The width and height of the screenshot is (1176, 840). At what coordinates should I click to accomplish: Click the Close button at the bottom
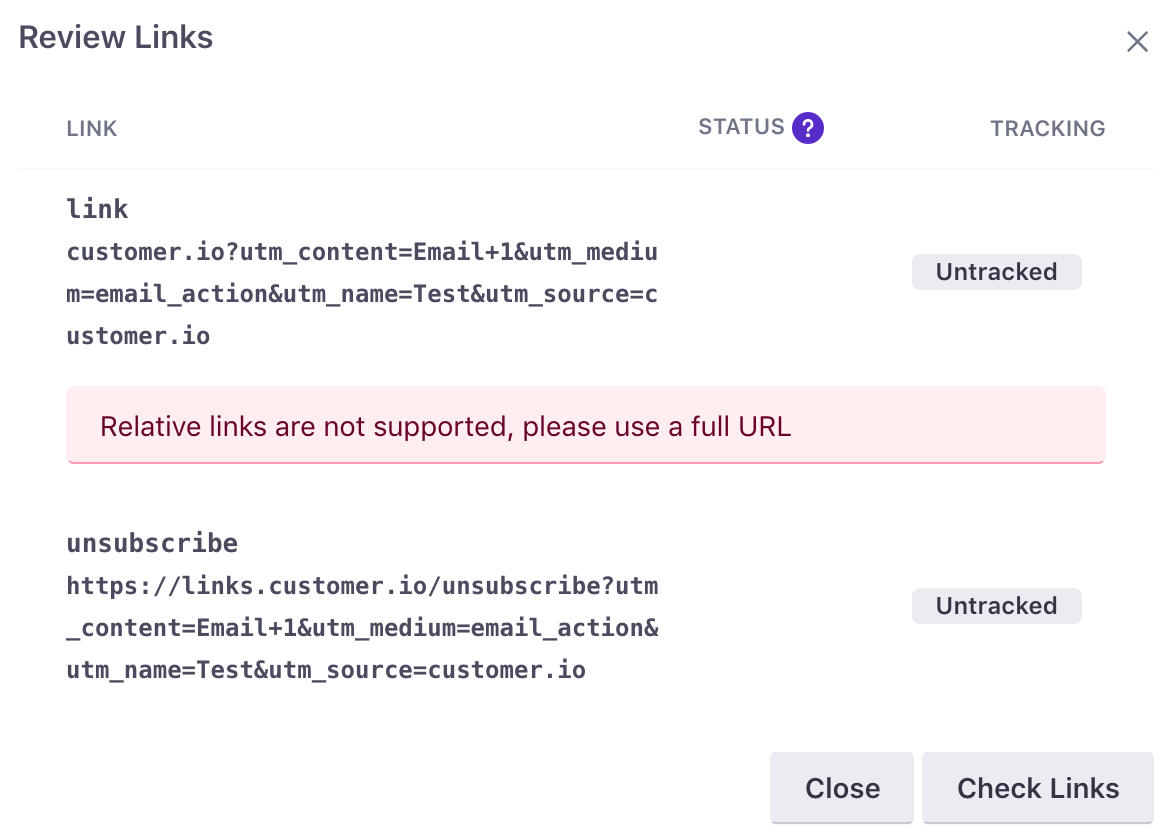842,788
